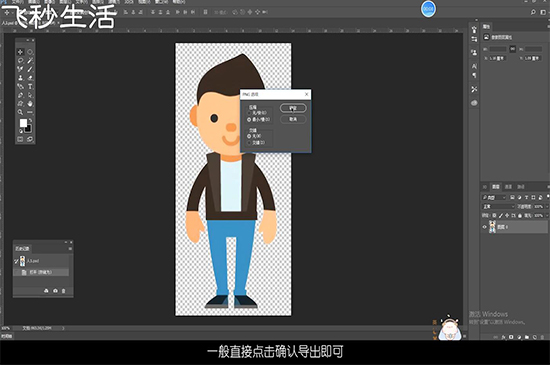Open the Edit Toolbar three-dots button

pos(30,112)
